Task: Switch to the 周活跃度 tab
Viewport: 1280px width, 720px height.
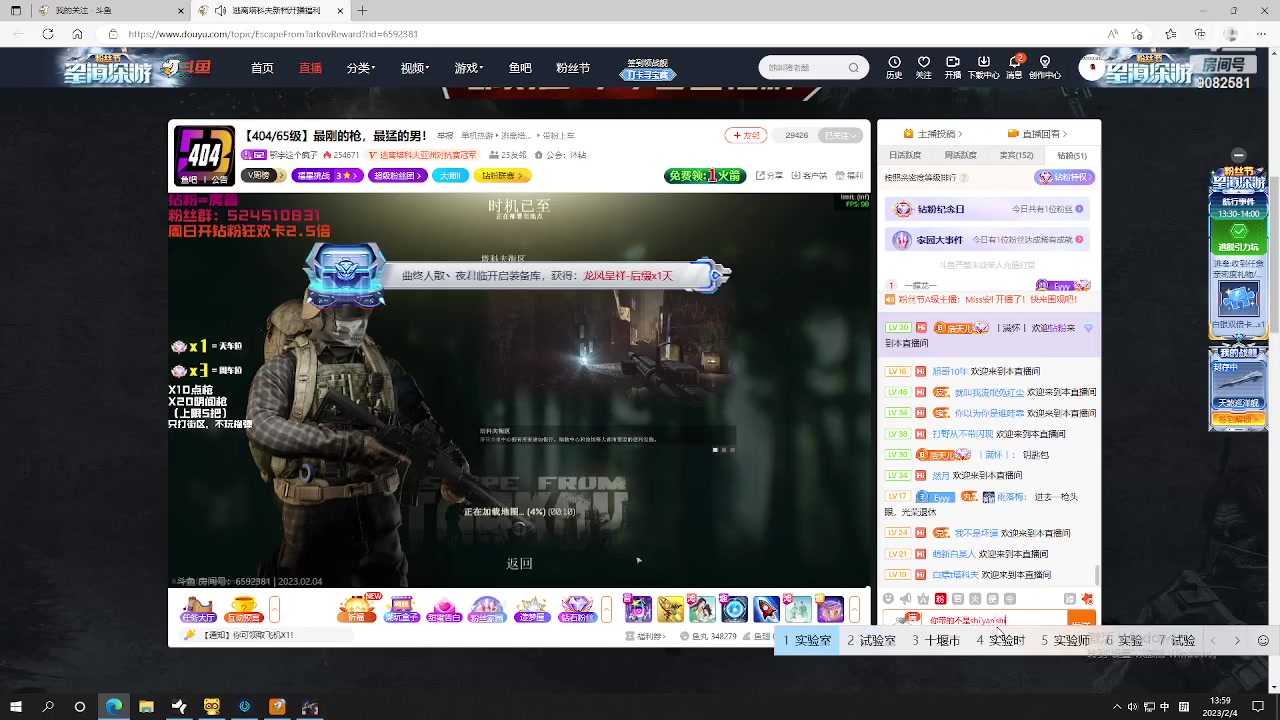Action: pyautogui.click(x=960, y=155)
